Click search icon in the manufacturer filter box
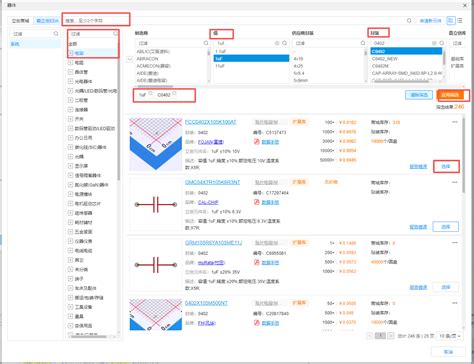The height and width of the screenshot is (364, 474). (206, 43)
